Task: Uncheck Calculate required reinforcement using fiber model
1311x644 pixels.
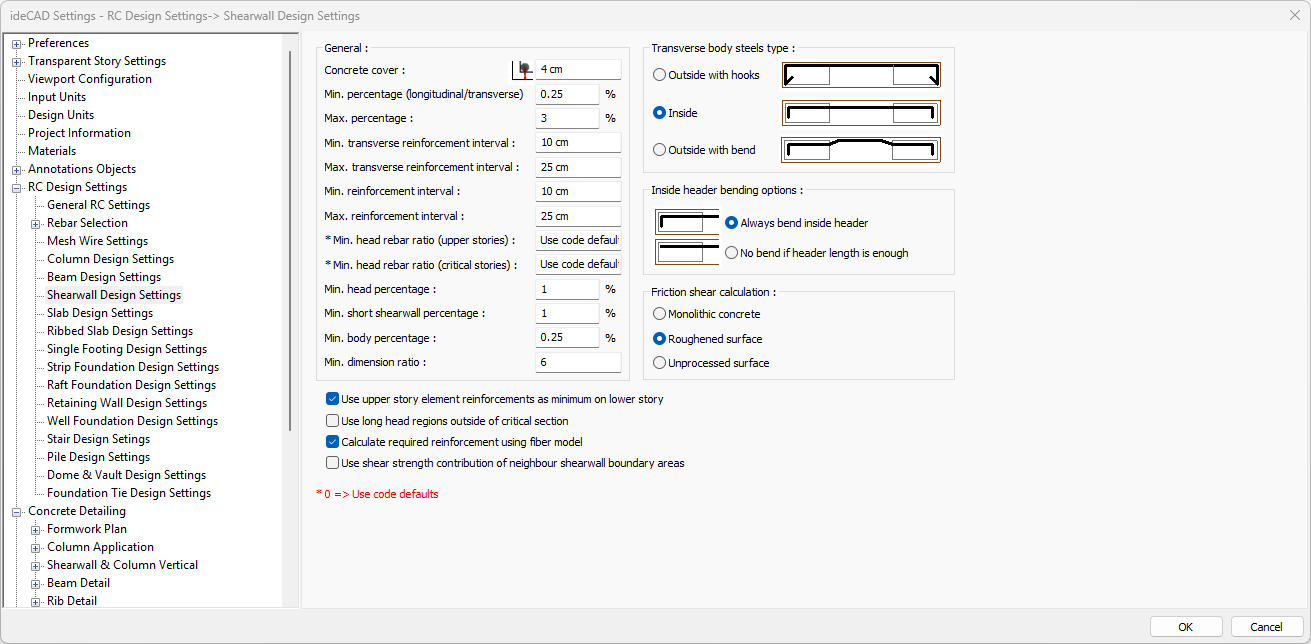Action: click(x=333, y=442)
